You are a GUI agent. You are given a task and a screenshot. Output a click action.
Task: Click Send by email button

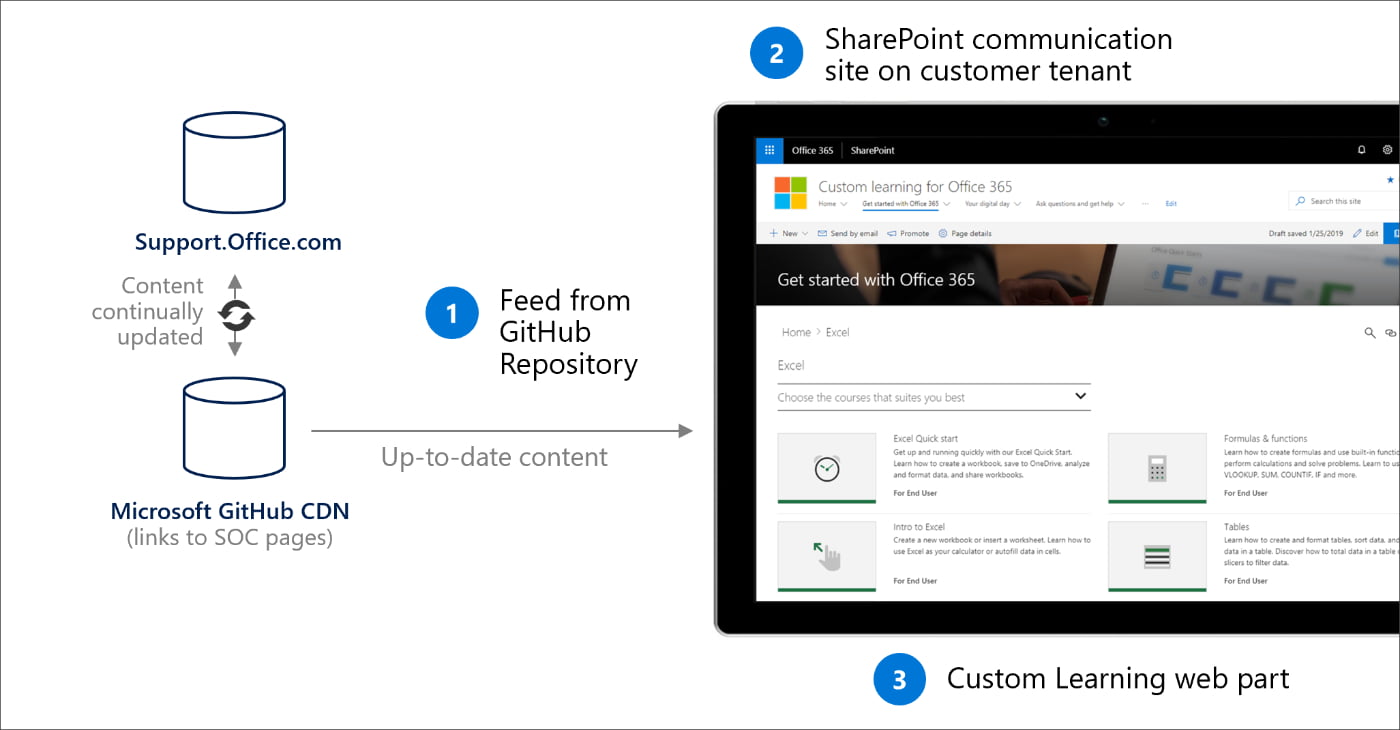pos(847,233)
